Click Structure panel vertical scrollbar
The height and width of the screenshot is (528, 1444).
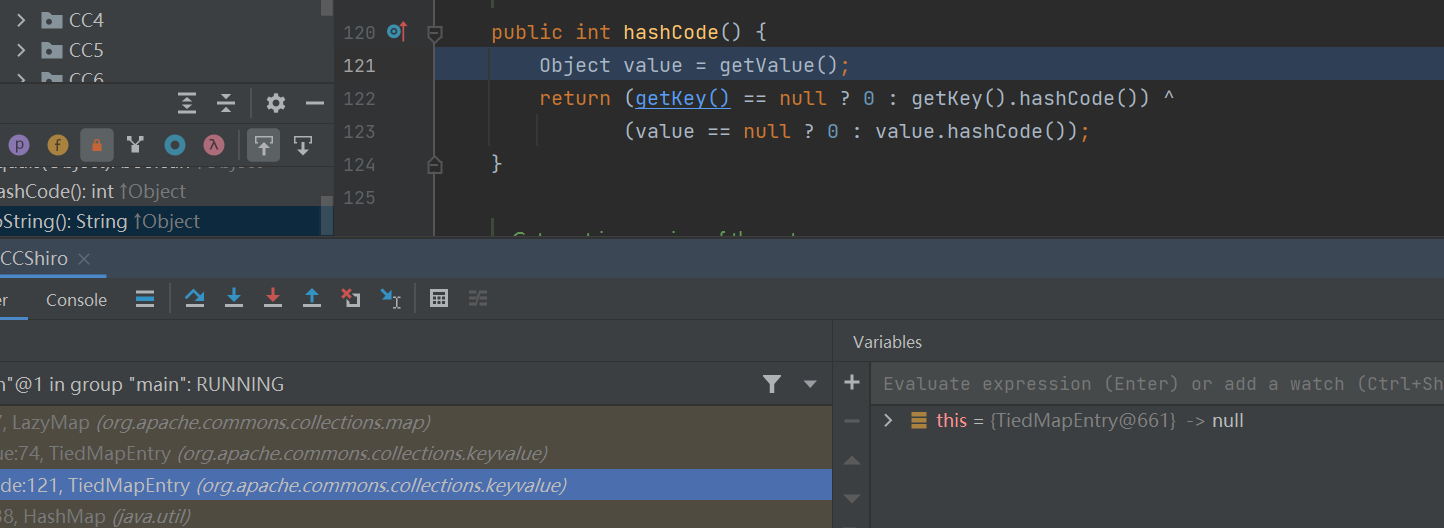point(326,214)
